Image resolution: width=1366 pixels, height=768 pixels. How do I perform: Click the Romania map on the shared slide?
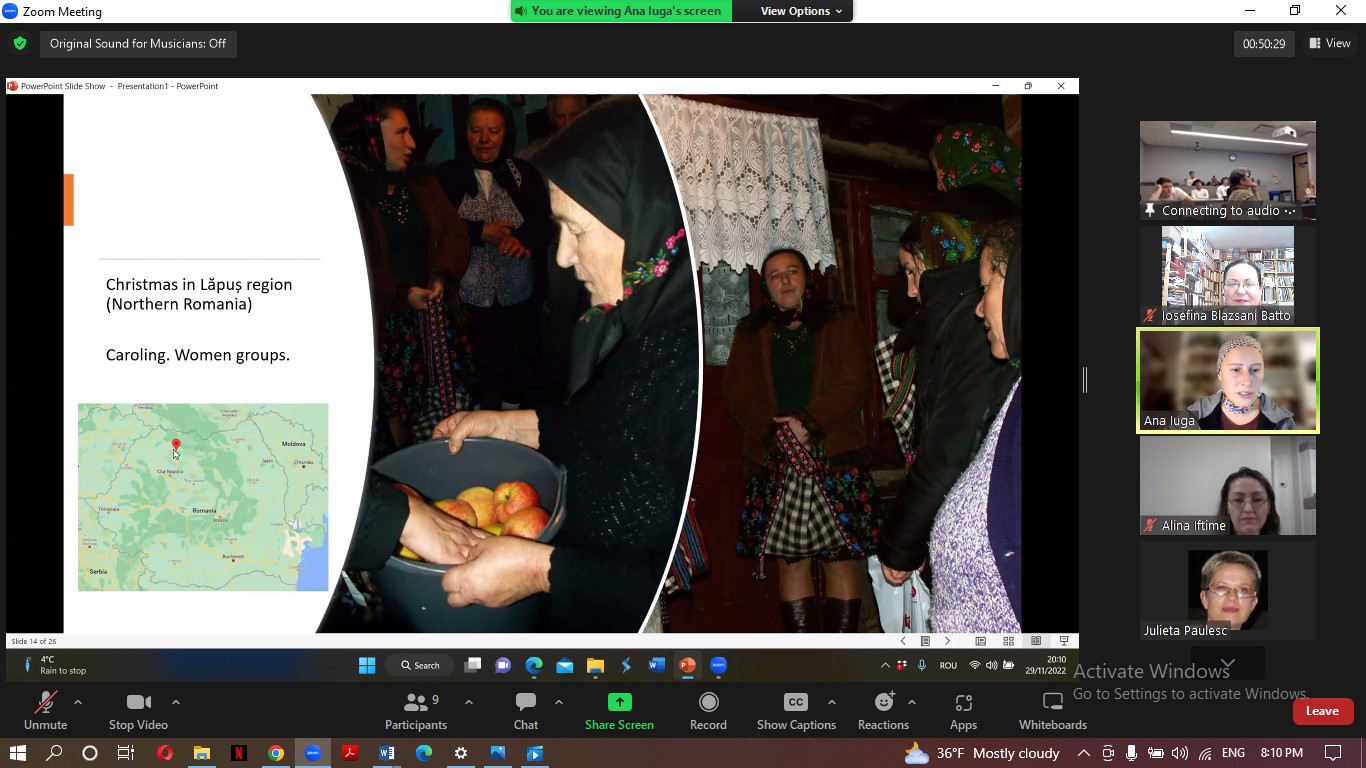(203, 497)
